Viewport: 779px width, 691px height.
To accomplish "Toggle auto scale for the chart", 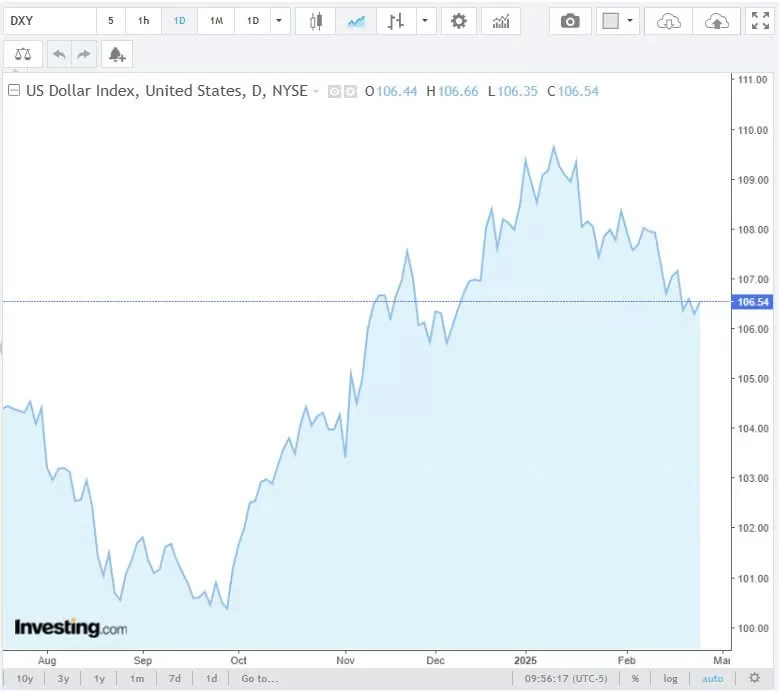I will (x=712, y=679).
